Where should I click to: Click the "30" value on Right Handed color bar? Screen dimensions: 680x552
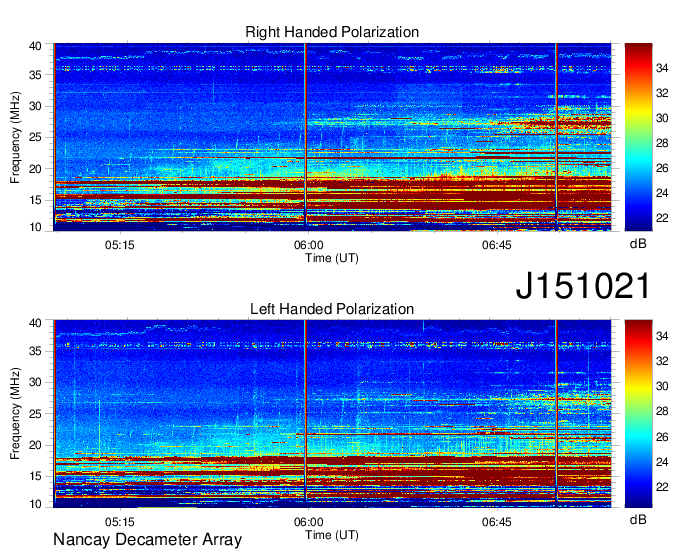(x=662, y=118)
